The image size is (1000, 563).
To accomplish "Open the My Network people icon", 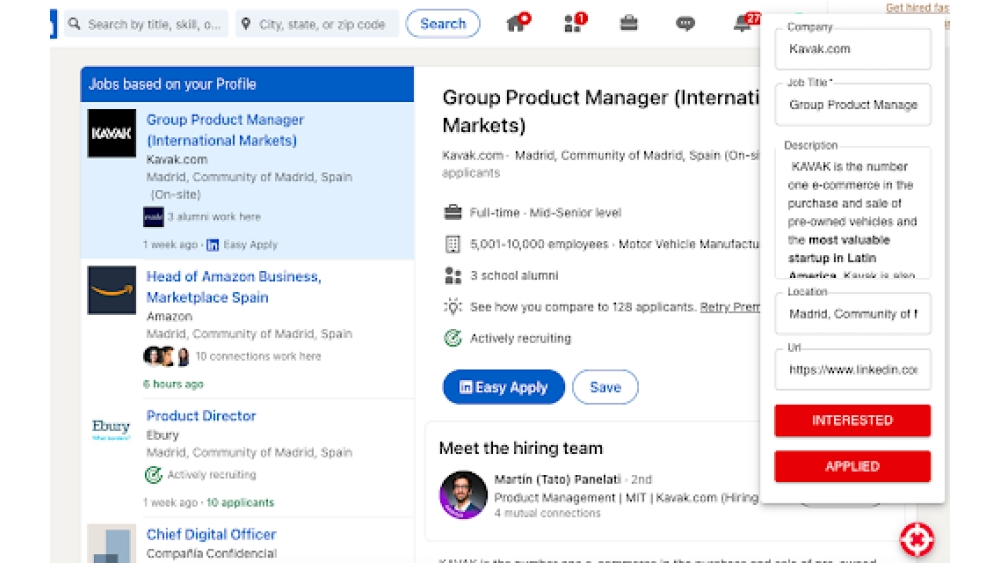I will pos(573,24).
